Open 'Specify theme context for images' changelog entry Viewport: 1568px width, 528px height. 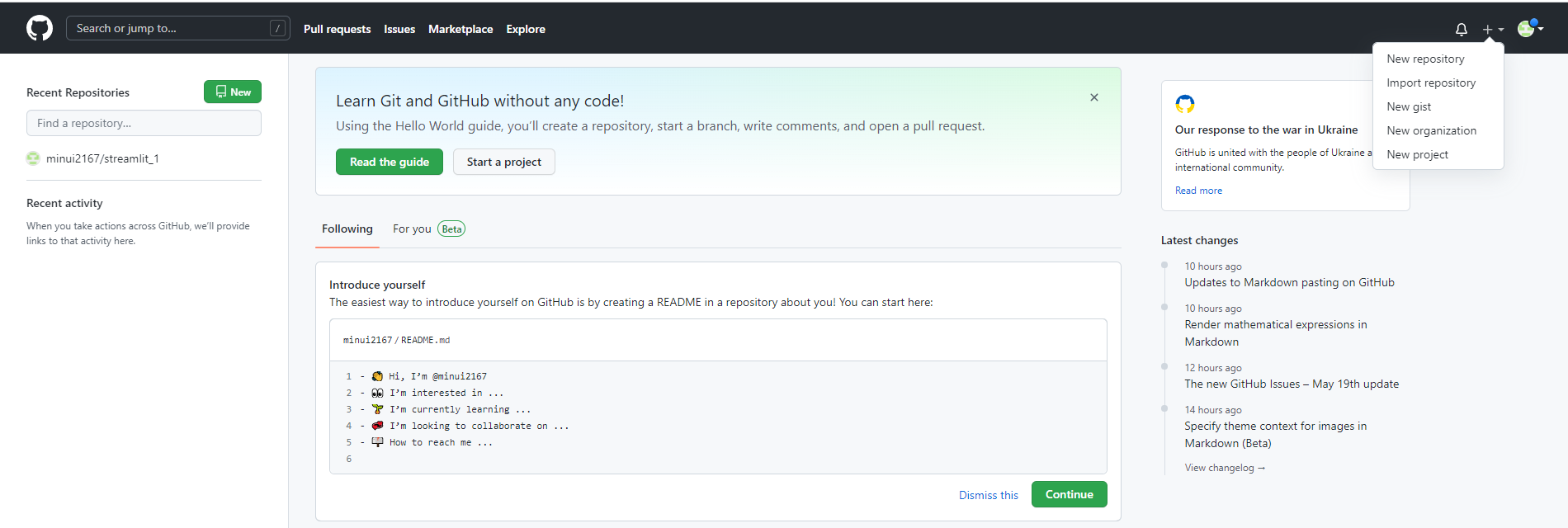[1276, 435]
